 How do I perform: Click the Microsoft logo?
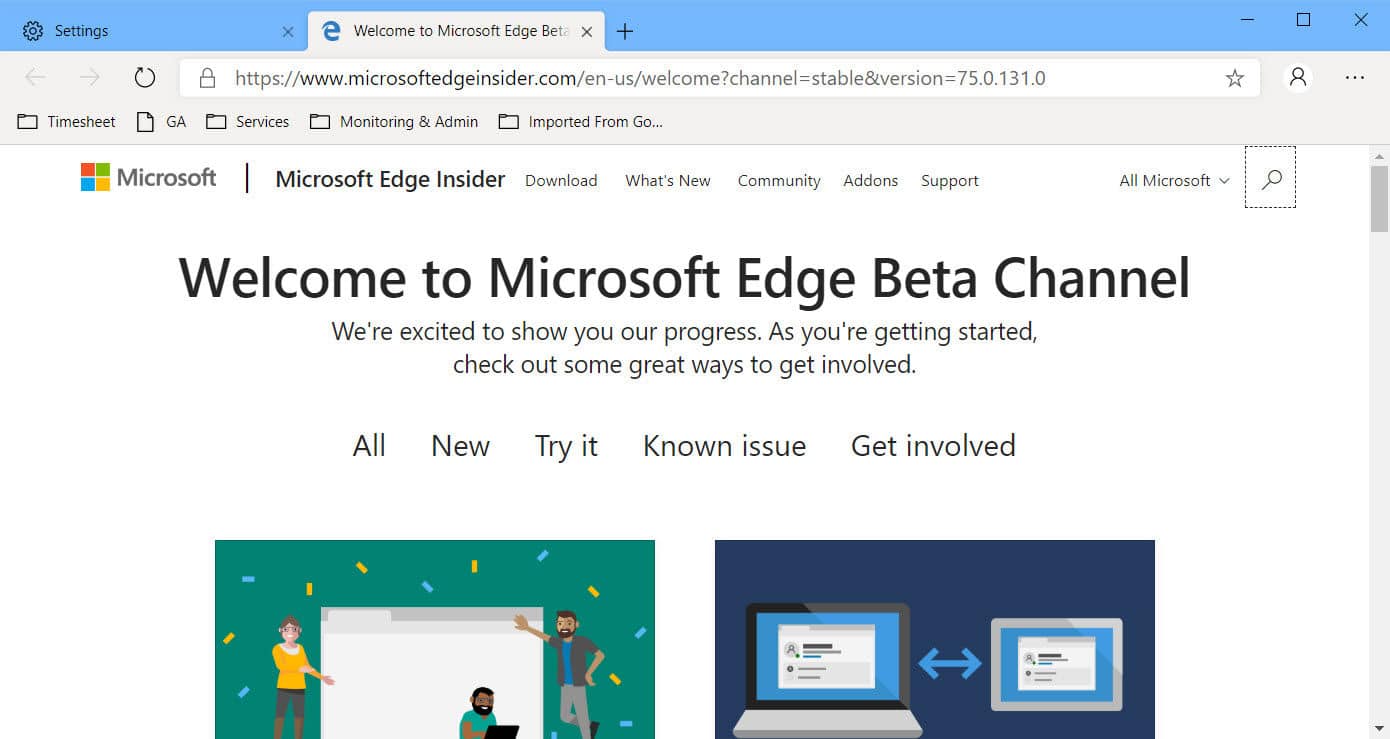148,177
